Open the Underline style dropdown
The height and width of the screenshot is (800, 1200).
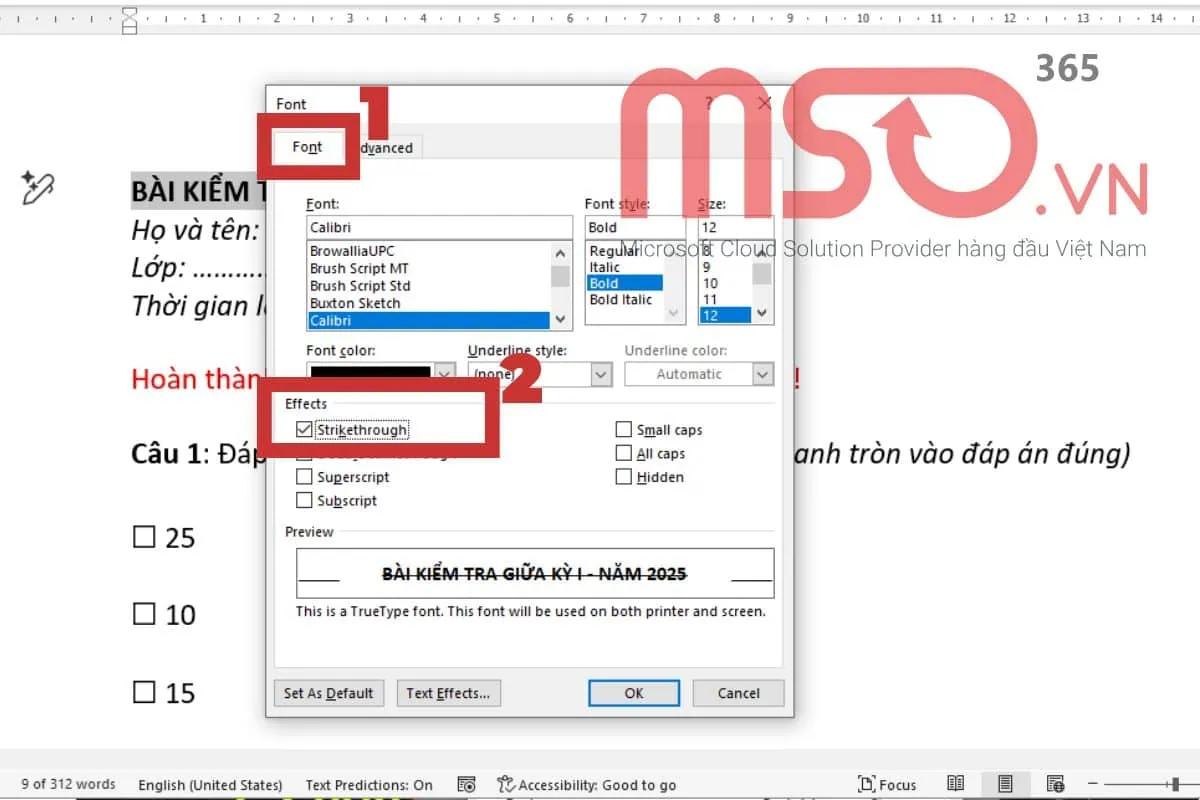(x=601, y=374)
